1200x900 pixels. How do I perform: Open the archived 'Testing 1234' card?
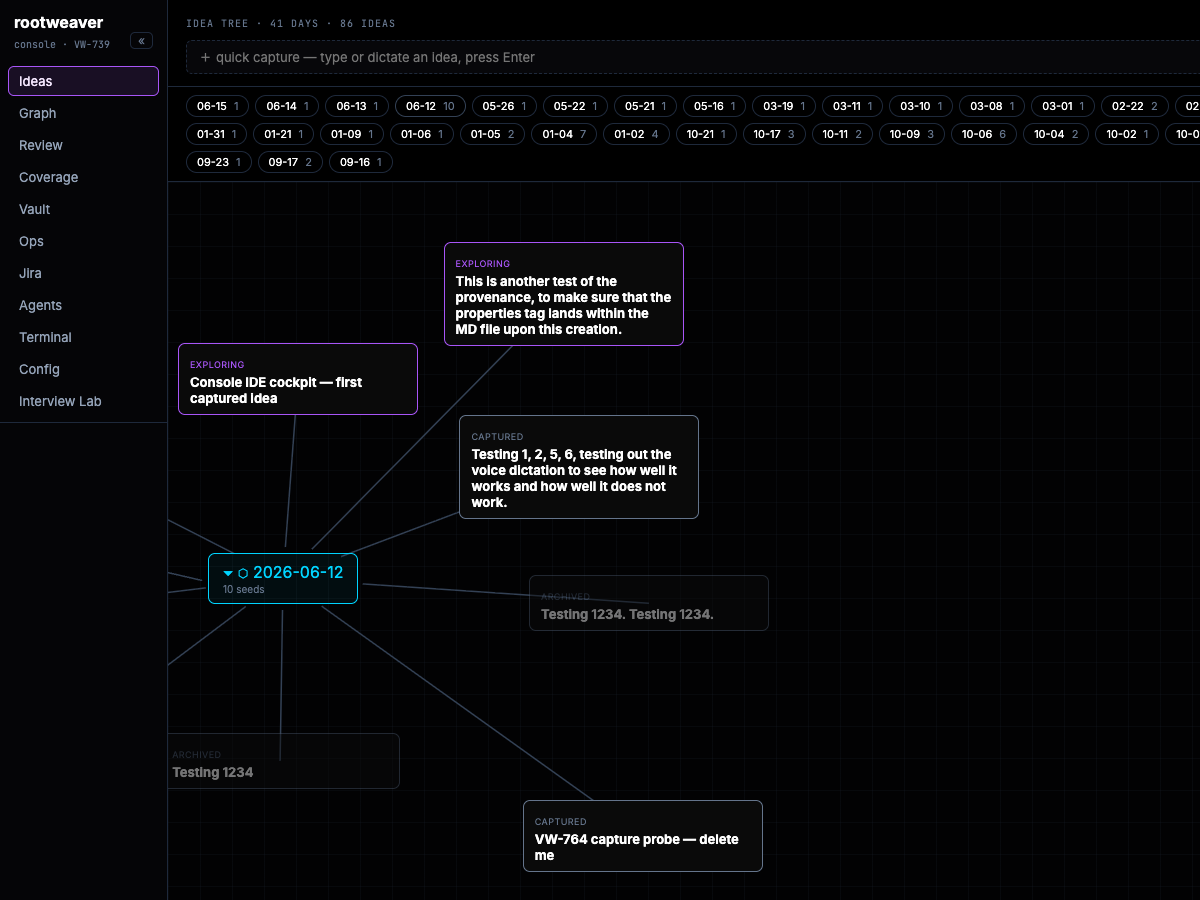[x=284, y=761]
